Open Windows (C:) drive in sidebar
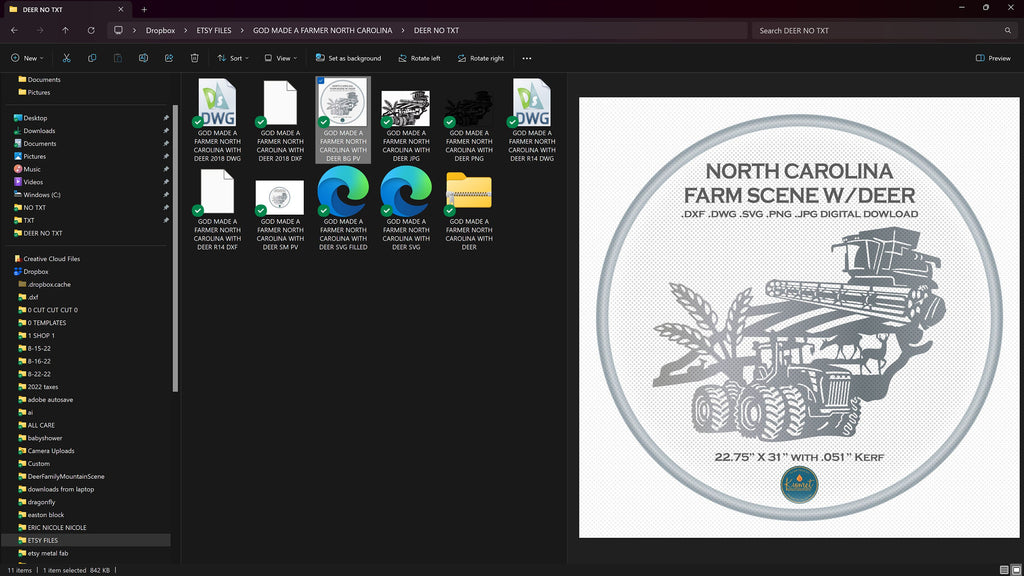 [42, 195]
